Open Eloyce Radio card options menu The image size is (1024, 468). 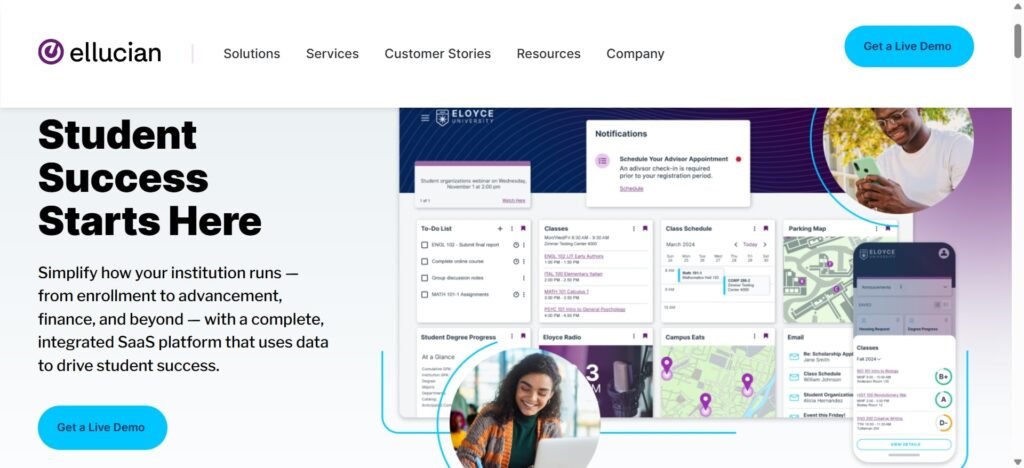[x=633, y=337]
